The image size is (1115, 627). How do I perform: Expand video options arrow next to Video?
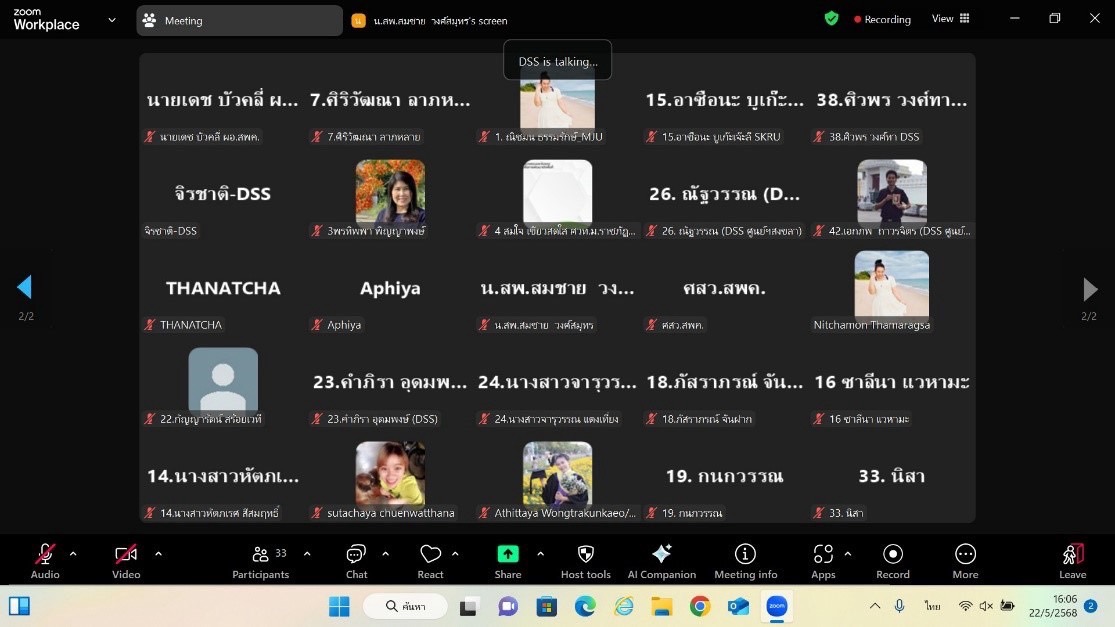(158, 553)
